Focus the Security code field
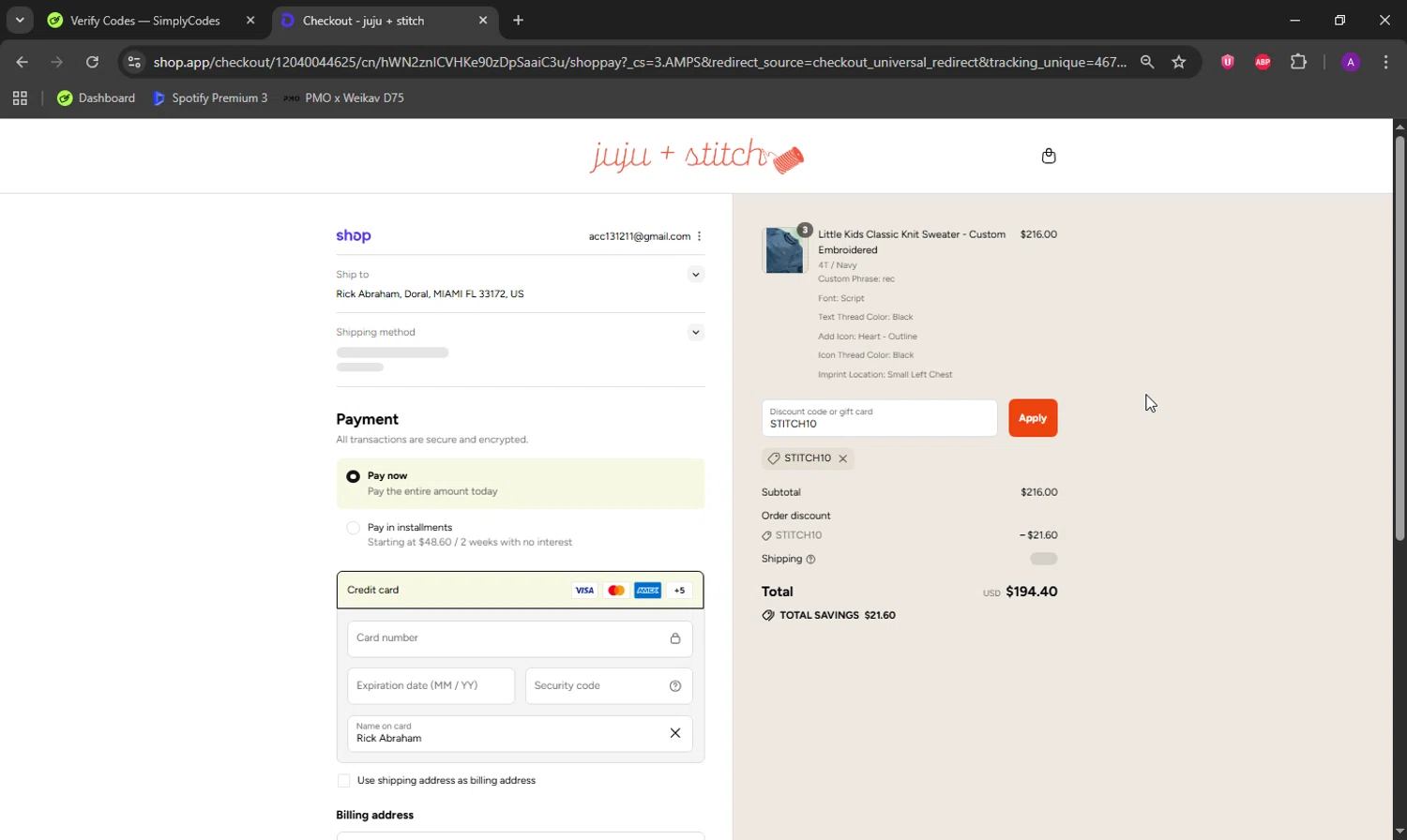 point(609,686)
